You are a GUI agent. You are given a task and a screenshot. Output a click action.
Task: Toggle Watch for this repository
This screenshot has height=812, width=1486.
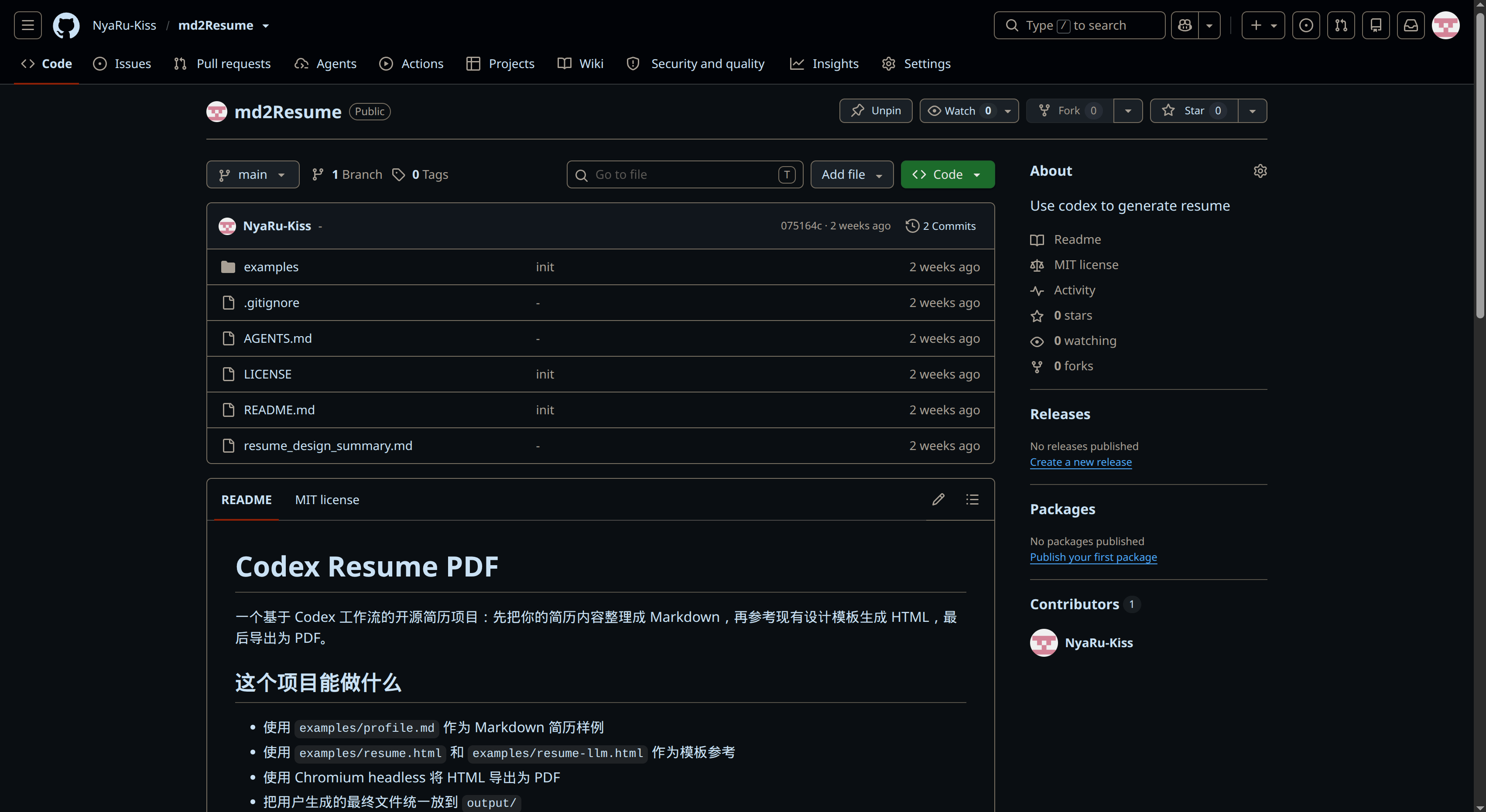point(969,111)
